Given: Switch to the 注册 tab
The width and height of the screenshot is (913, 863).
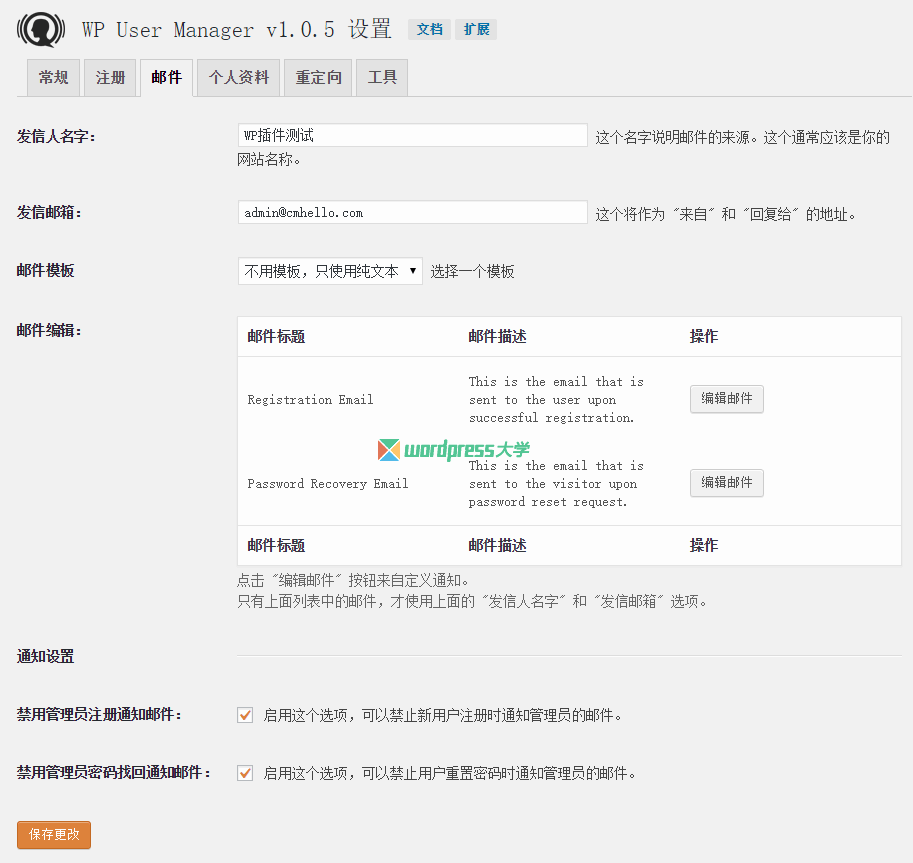Looking at the screenshot, I should tap(110, 76).
